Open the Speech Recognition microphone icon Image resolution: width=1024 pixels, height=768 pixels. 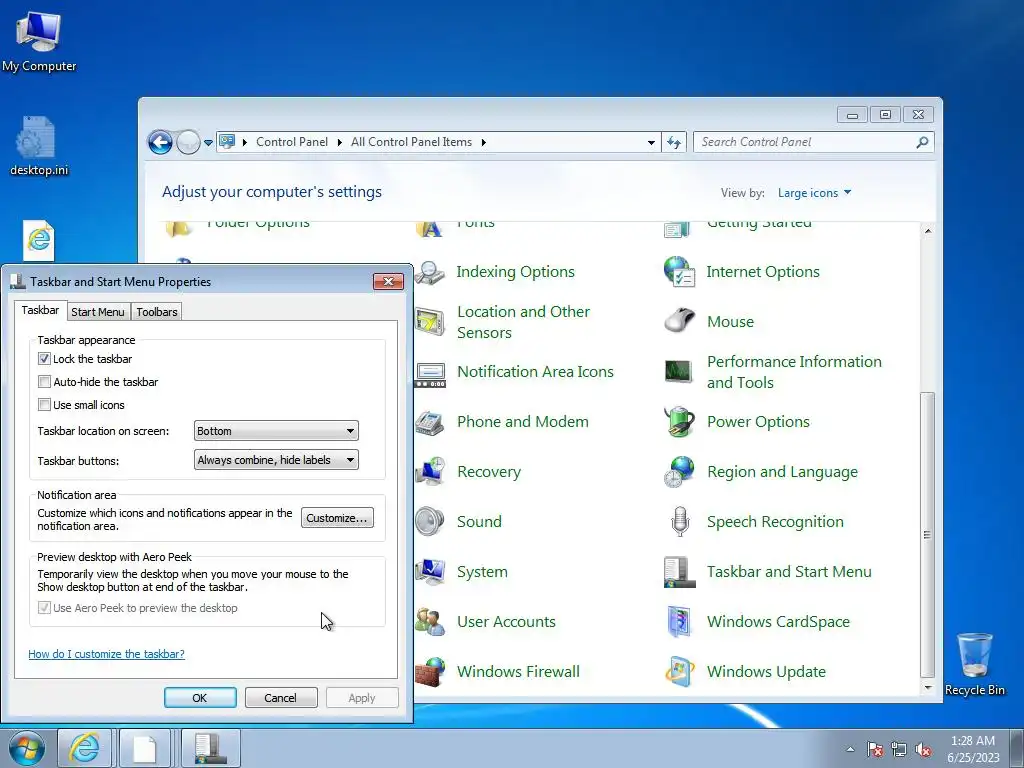[679, 521]
